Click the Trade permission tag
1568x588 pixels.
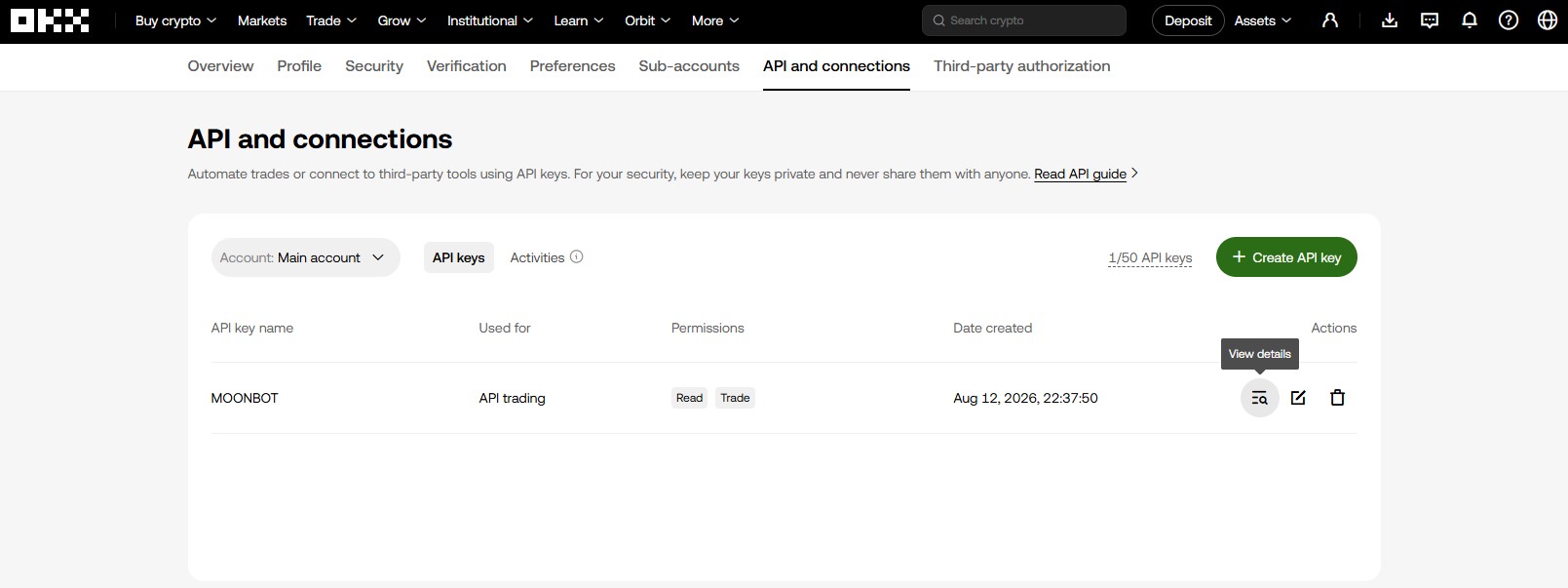[735, 398]
